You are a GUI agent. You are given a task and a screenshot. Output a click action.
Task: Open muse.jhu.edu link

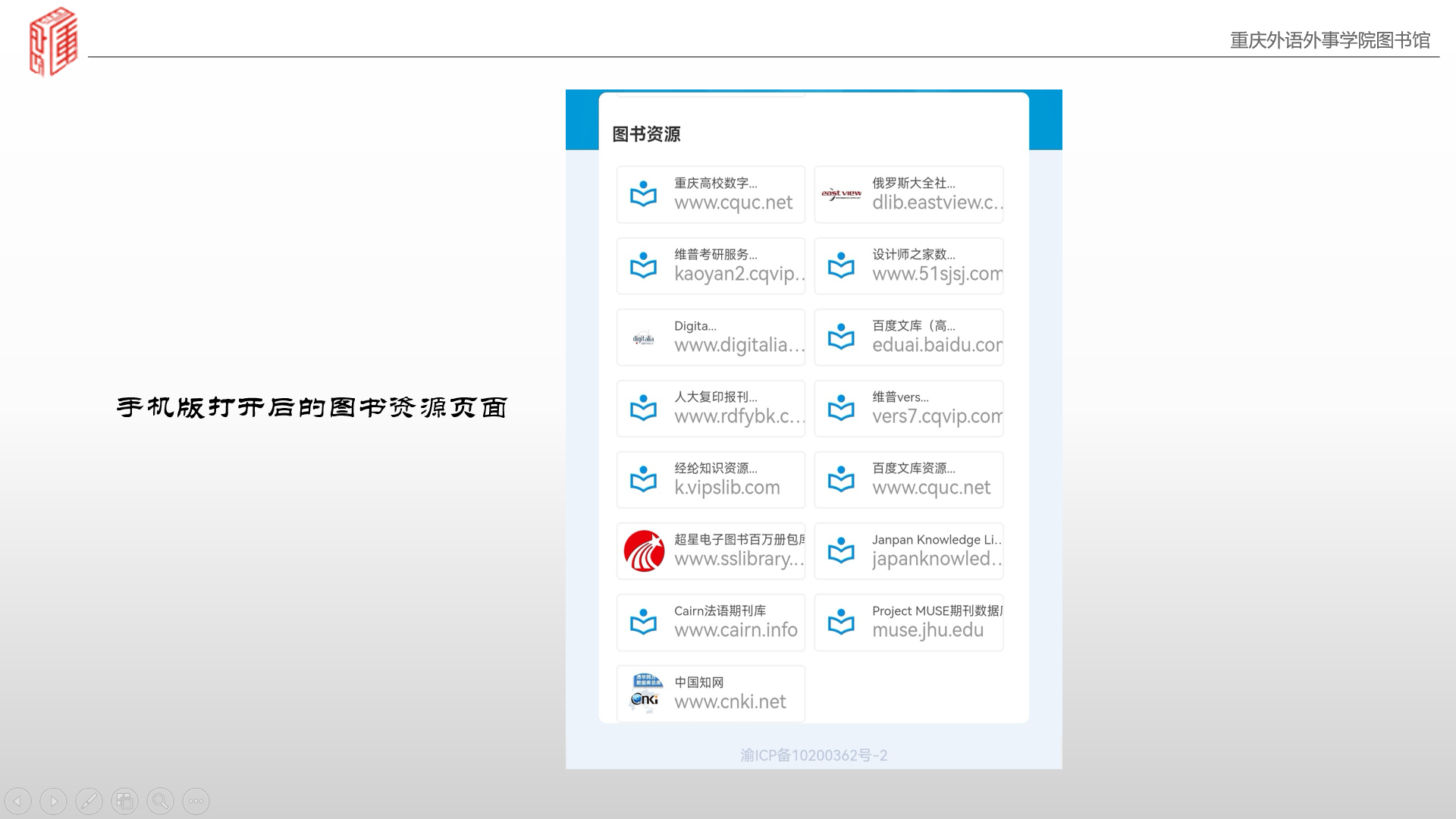tap(927, 631)
